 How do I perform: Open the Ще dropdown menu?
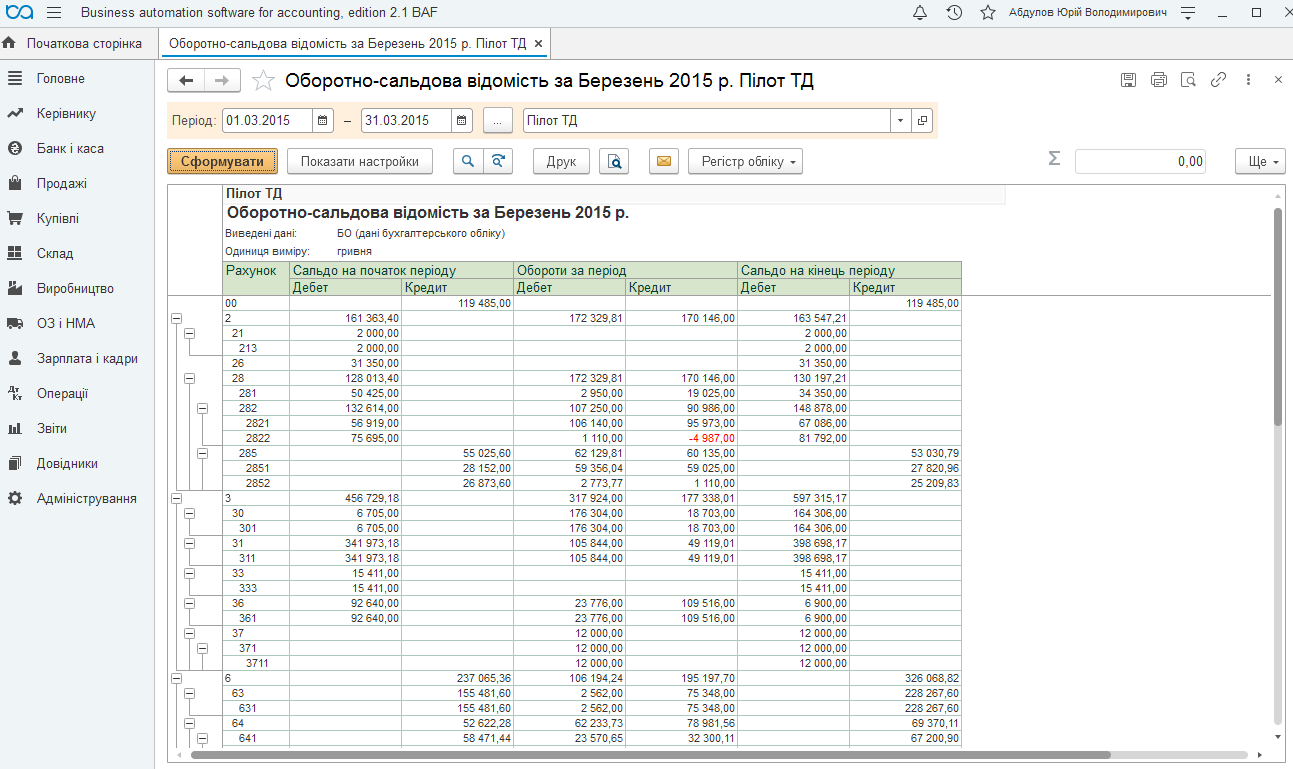1260,161
